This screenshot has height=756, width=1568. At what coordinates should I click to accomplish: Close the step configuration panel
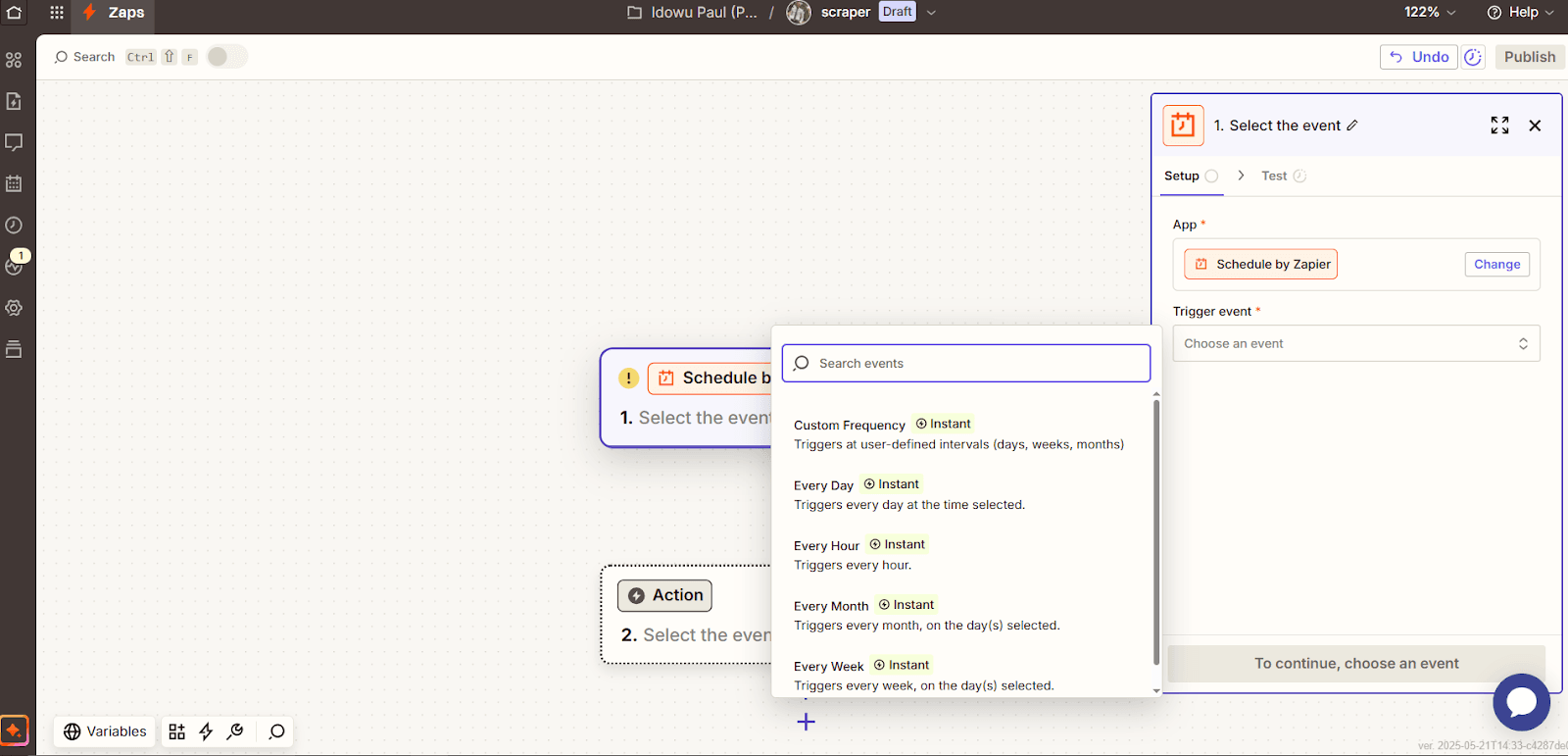coord(1535,126)
